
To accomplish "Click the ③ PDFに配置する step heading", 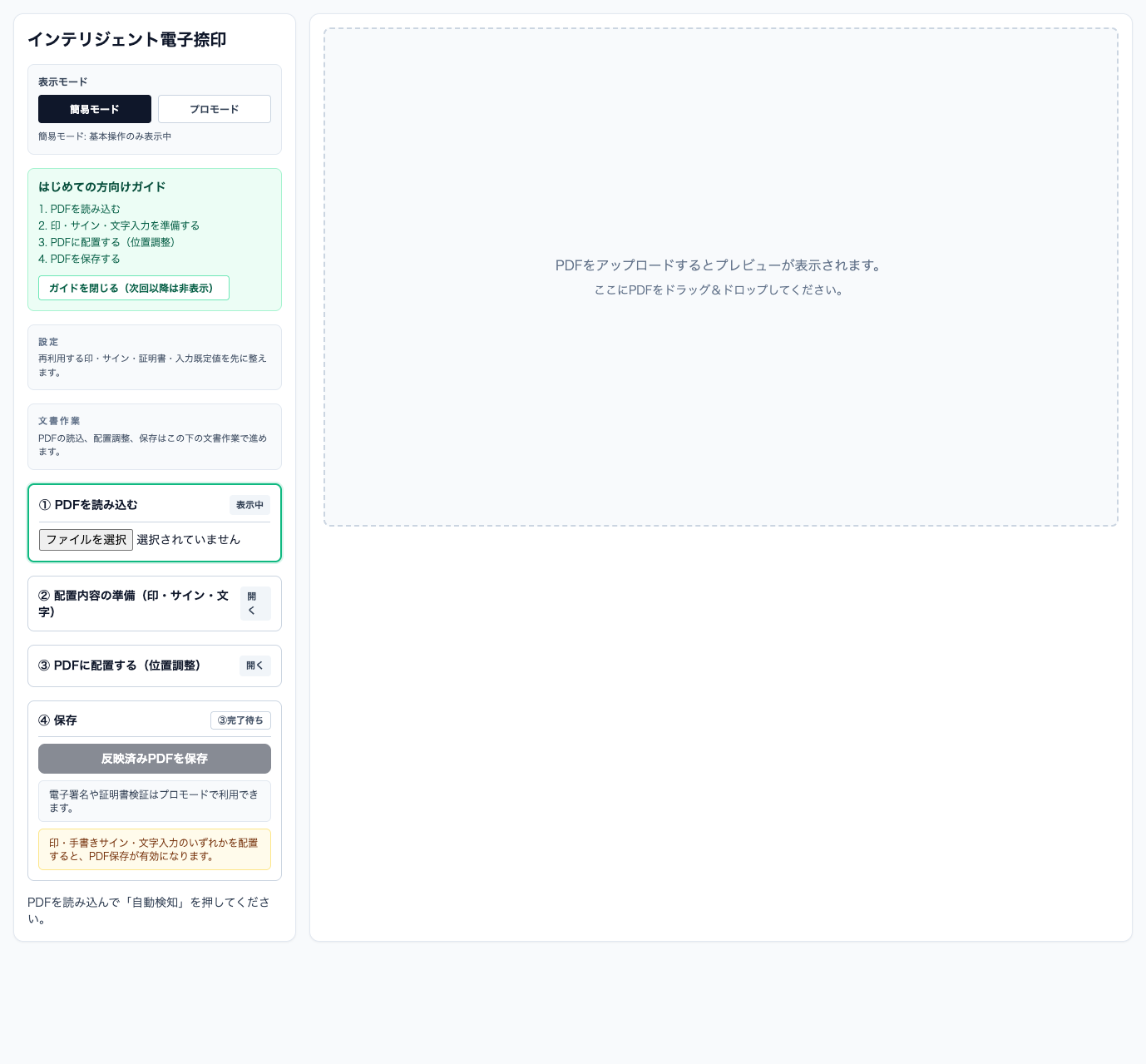I will tap(119, 666).
